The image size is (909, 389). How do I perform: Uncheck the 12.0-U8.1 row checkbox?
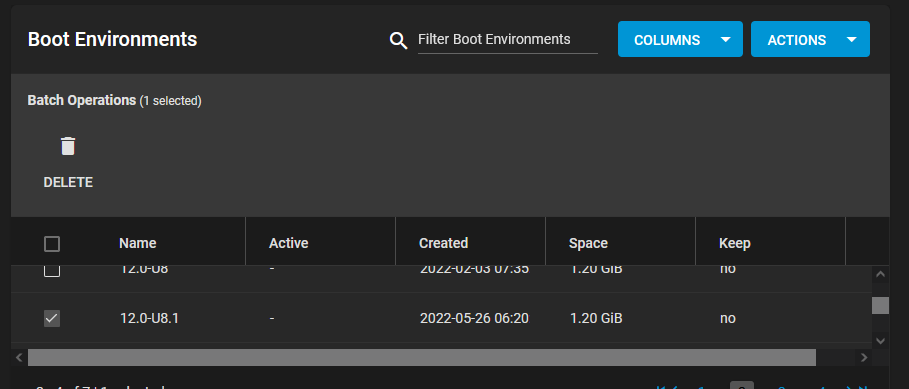tap(52, 318)
